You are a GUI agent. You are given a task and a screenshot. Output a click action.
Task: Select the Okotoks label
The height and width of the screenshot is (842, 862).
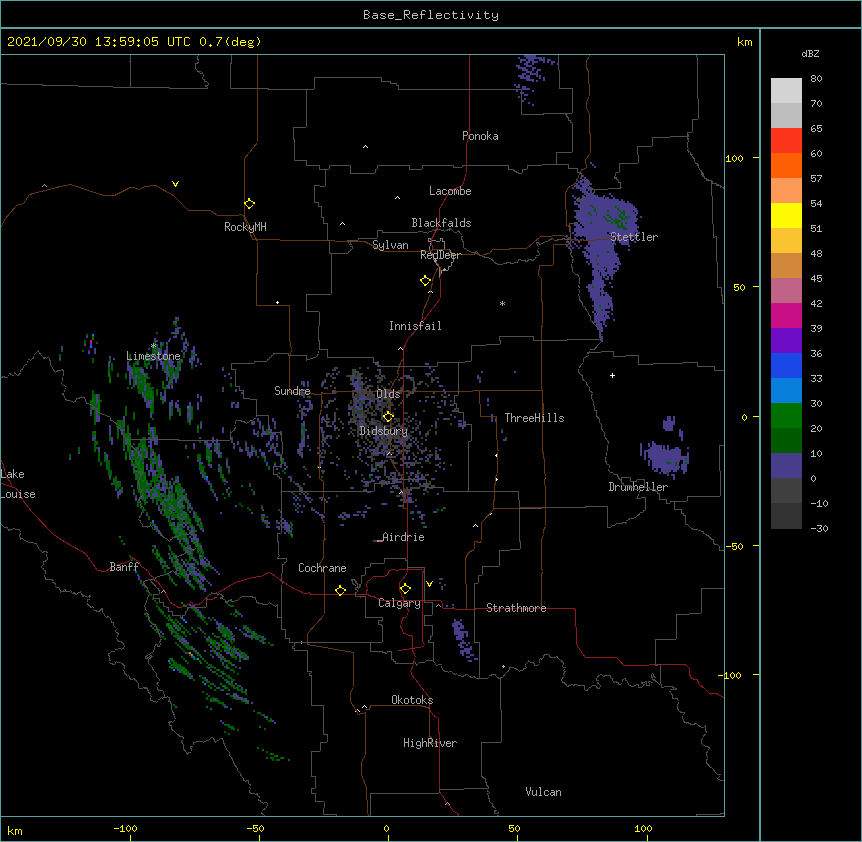(412, 700)
